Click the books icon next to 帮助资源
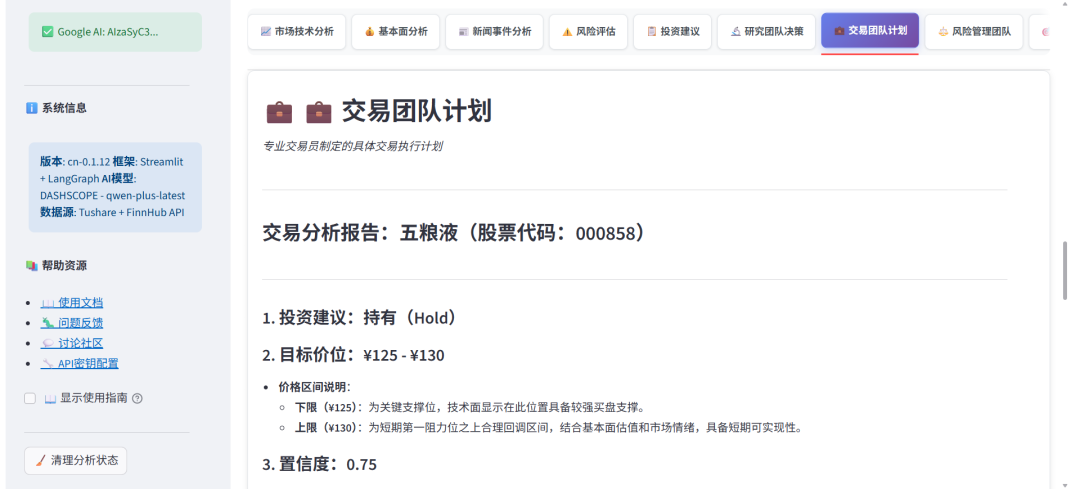 tap(31, 266)
